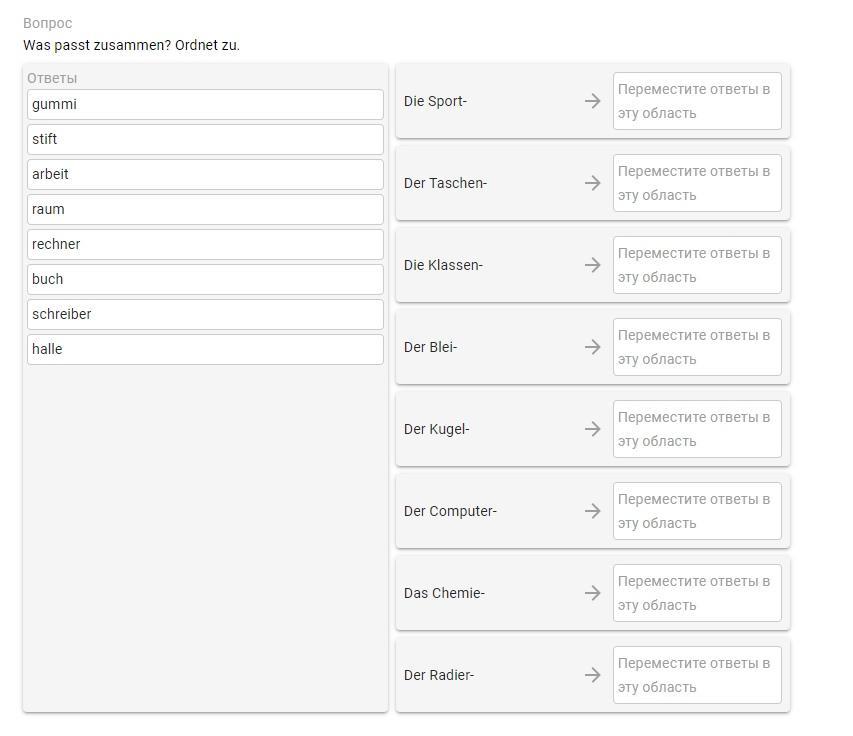853x736 pixels.
Task: Click the arrow next to Das Chemie-
Action: coord(592,593)
